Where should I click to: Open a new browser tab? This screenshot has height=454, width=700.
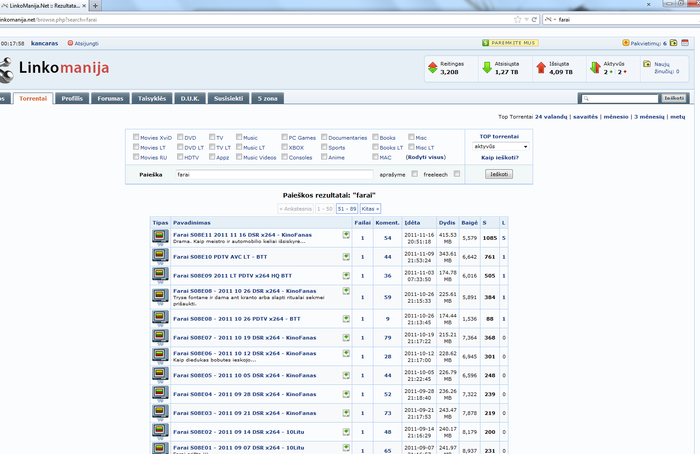pos(95,6)
